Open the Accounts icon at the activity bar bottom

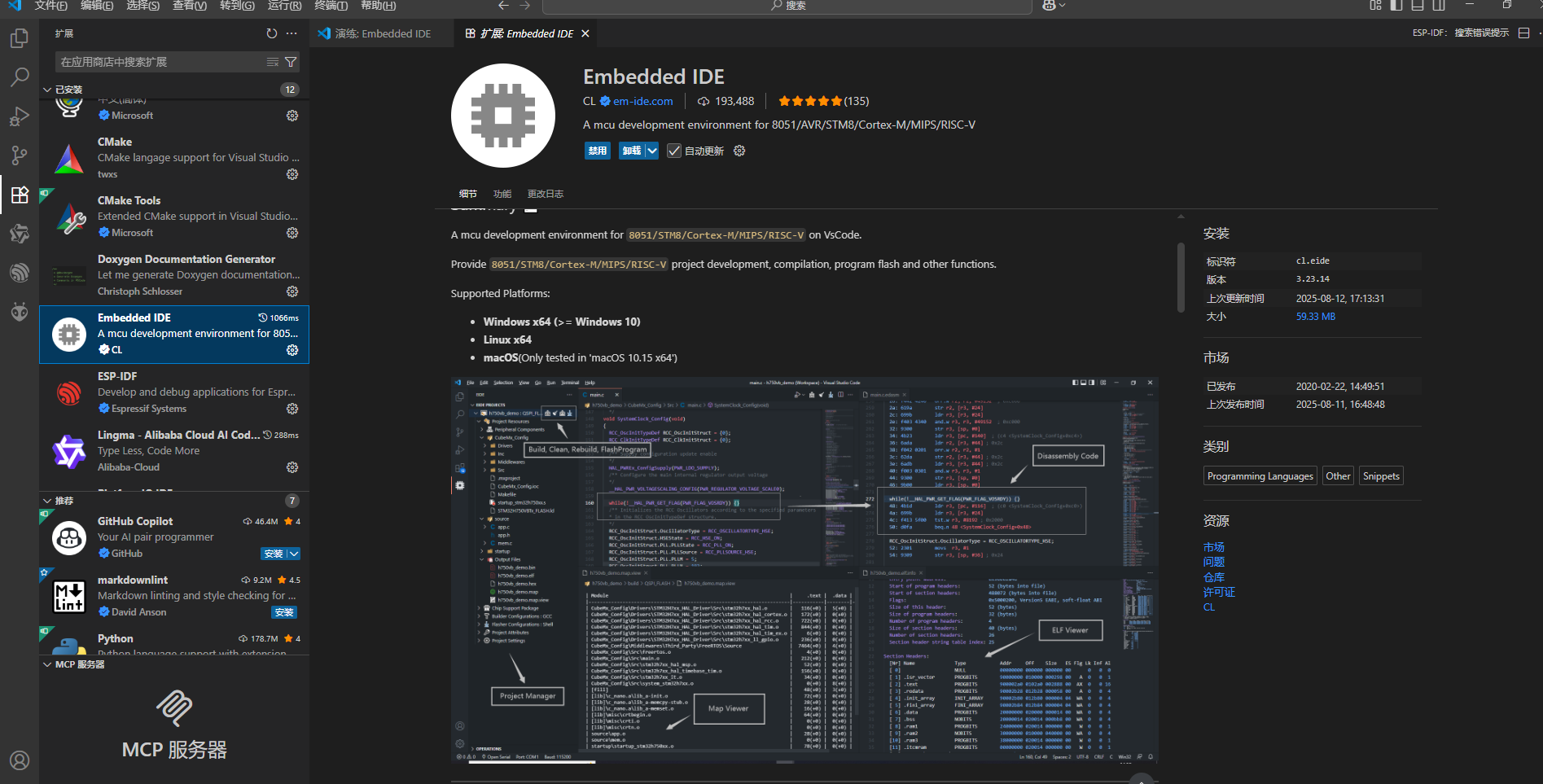coord(20,760)
